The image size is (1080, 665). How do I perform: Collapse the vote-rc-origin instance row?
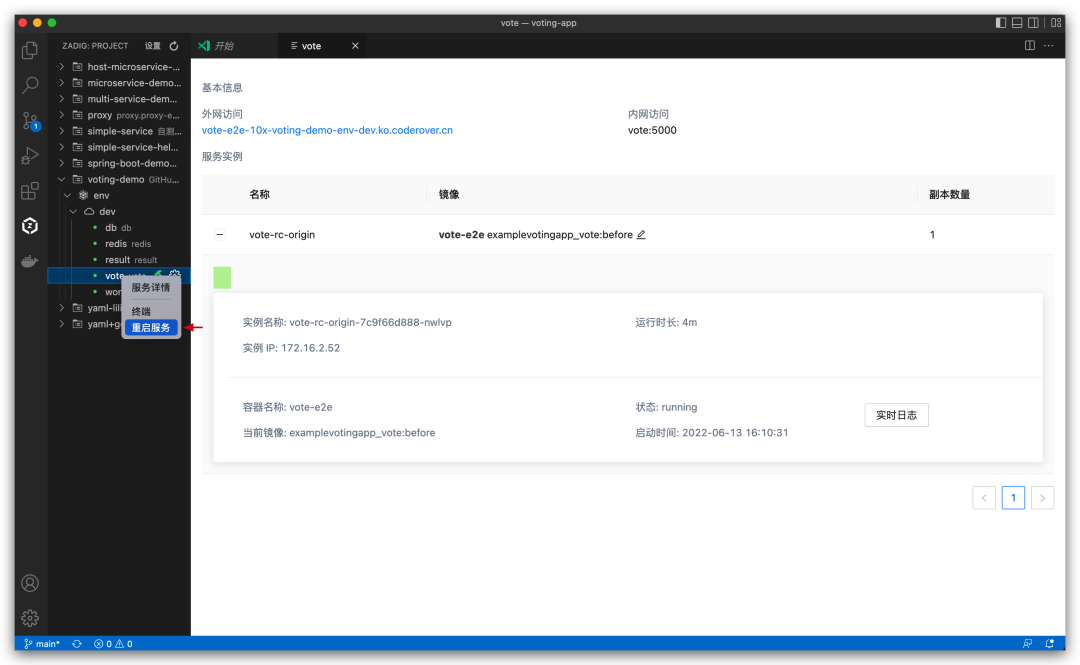[220, 234]
